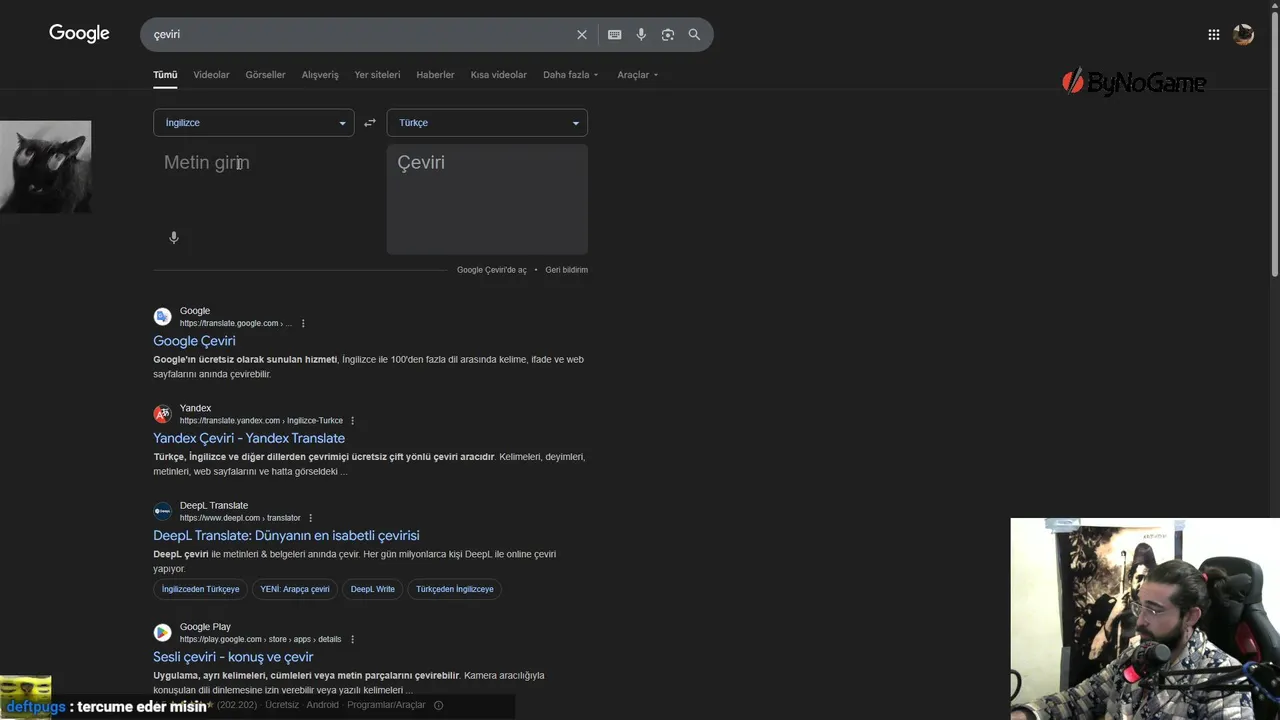
Task: Click the Yandex favicon
Action: [162, 414]
